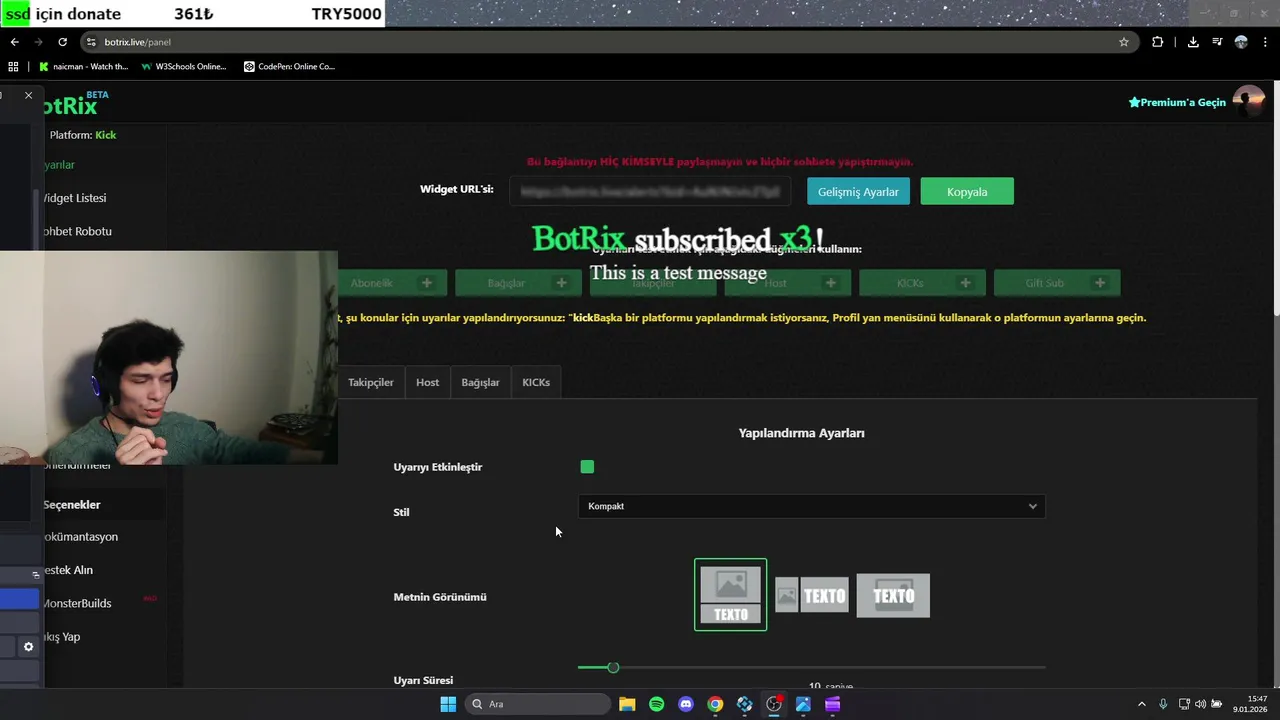Open purple clapperboard app in taskbar
Viewport: 1280px width, 720px height.
(x=832, y=704)
